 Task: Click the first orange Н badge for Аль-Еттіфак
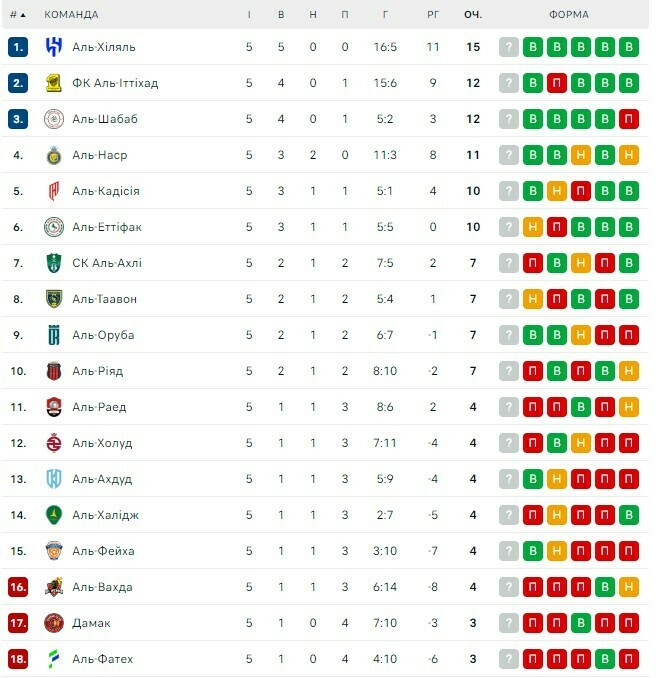533,227
